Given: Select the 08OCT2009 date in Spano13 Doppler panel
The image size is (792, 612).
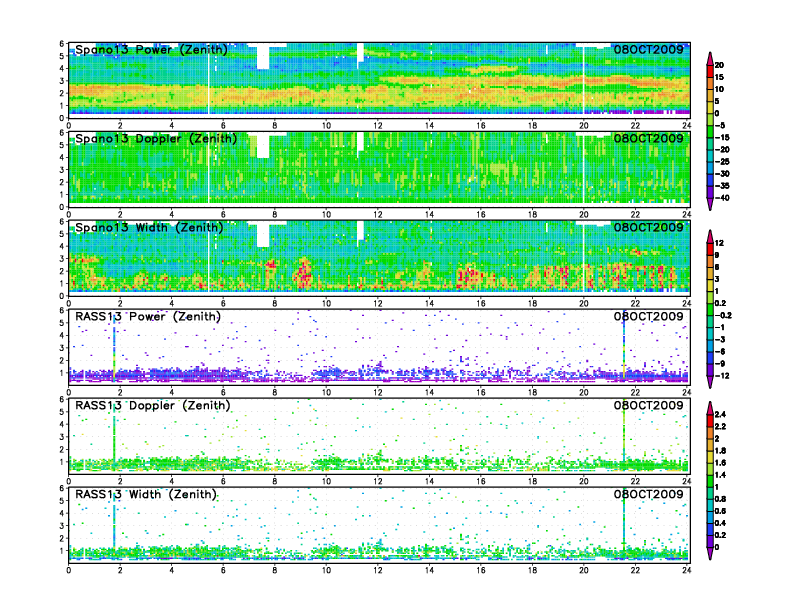Looking at the screenshot, I should coord(648,138).
